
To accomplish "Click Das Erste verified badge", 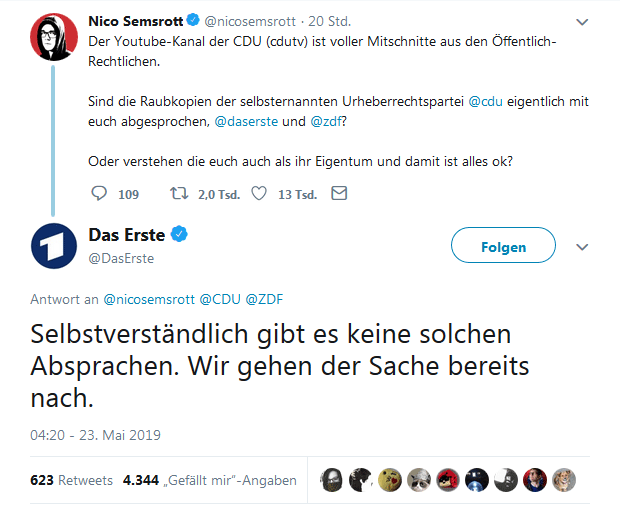I will point(179,234).
